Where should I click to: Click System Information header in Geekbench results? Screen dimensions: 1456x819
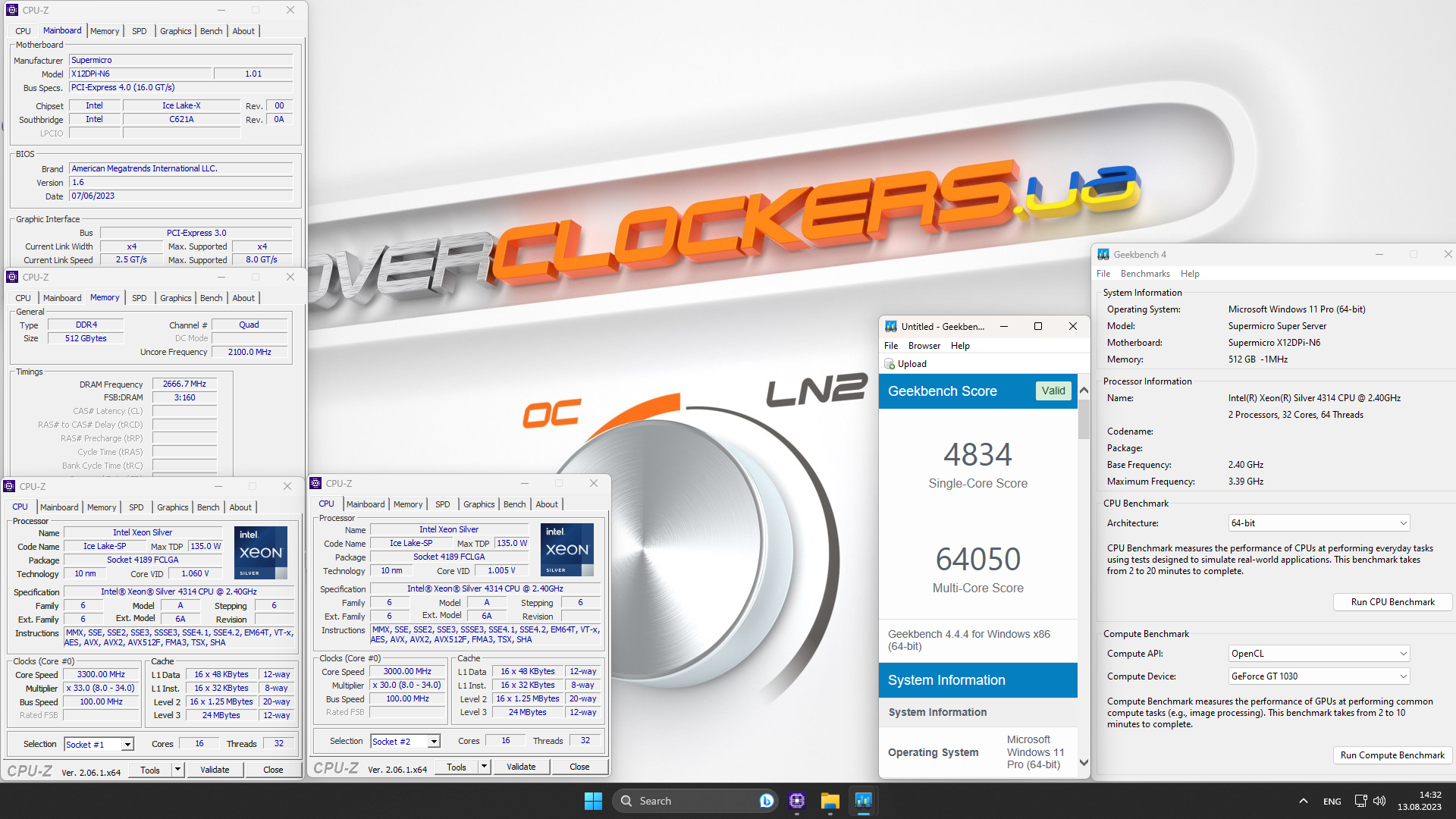977,680
